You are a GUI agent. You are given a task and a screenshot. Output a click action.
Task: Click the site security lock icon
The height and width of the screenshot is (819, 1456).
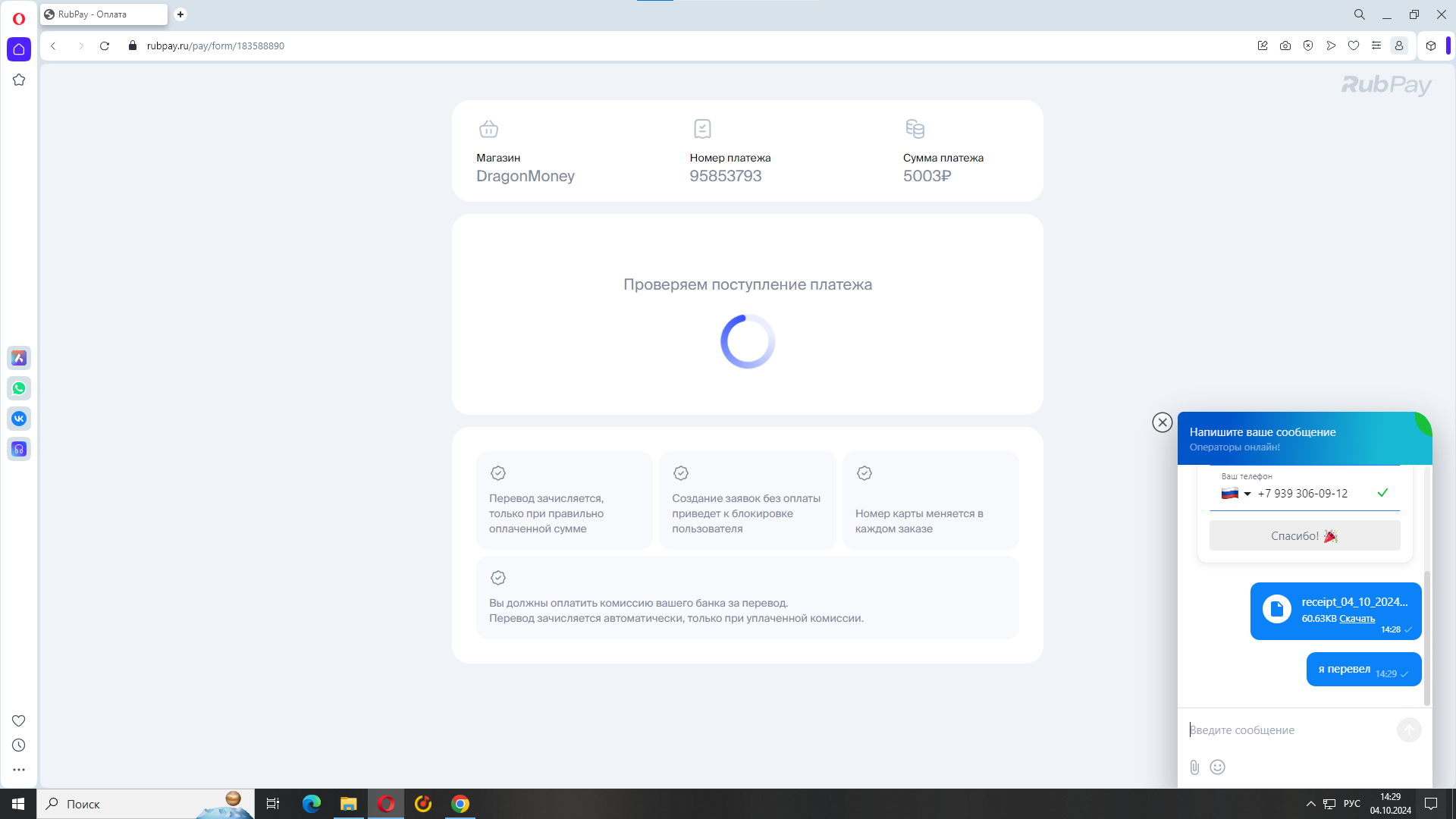(x=133, y=45)
